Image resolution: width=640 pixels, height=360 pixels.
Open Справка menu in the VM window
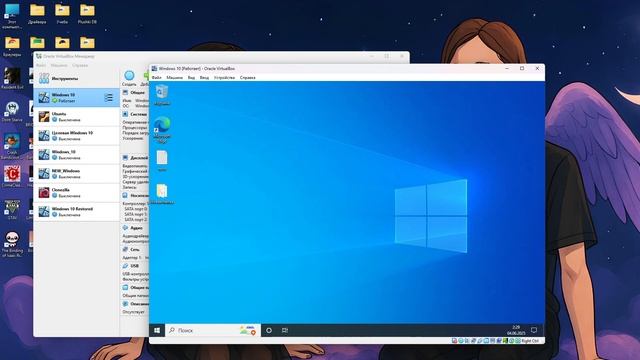coord(247,78)
